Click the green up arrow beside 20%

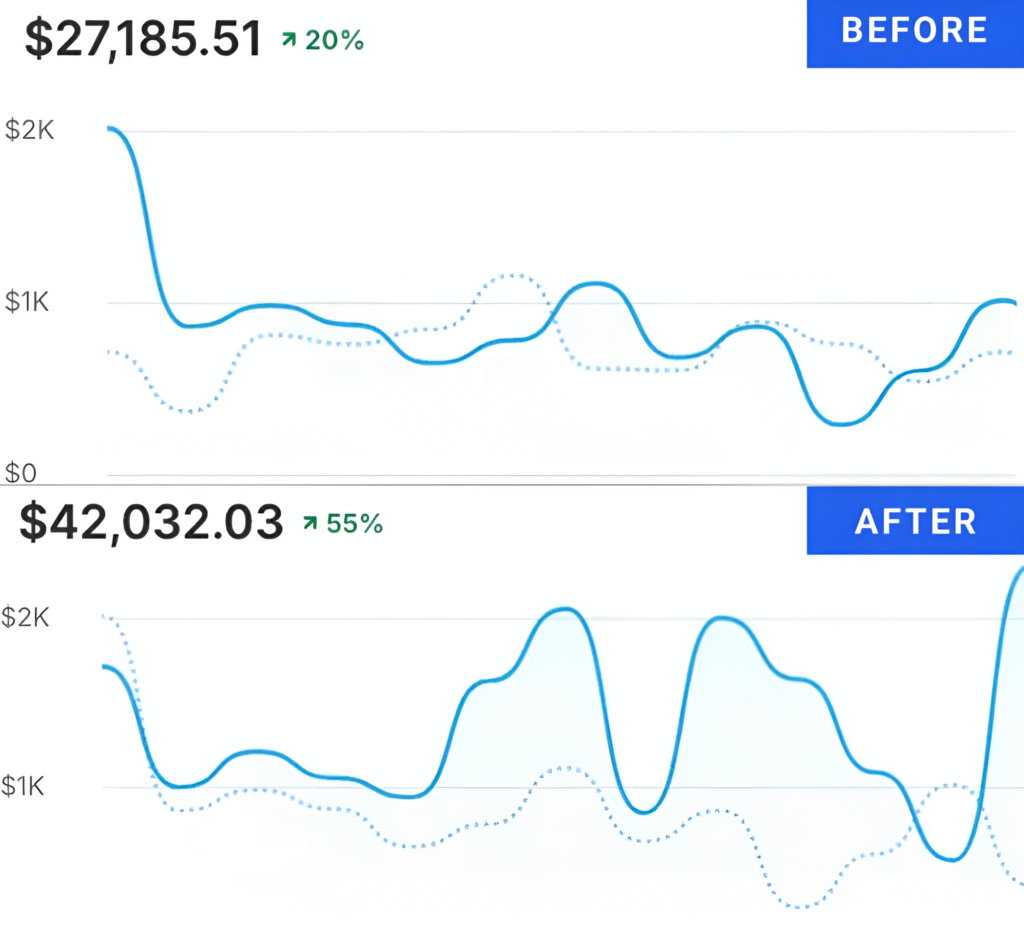coord(289,40)
